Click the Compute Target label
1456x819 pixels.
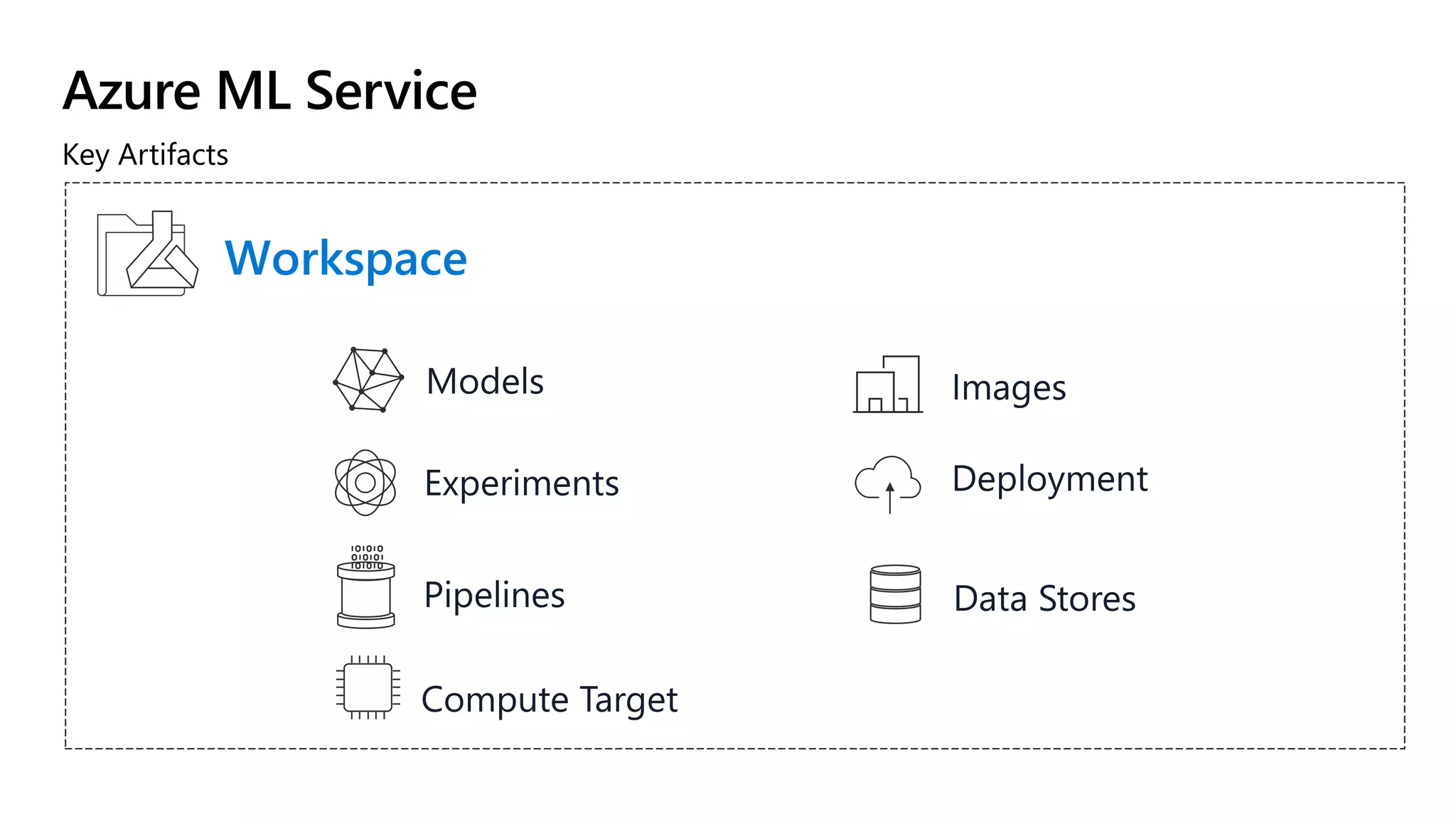pos(550,700)
